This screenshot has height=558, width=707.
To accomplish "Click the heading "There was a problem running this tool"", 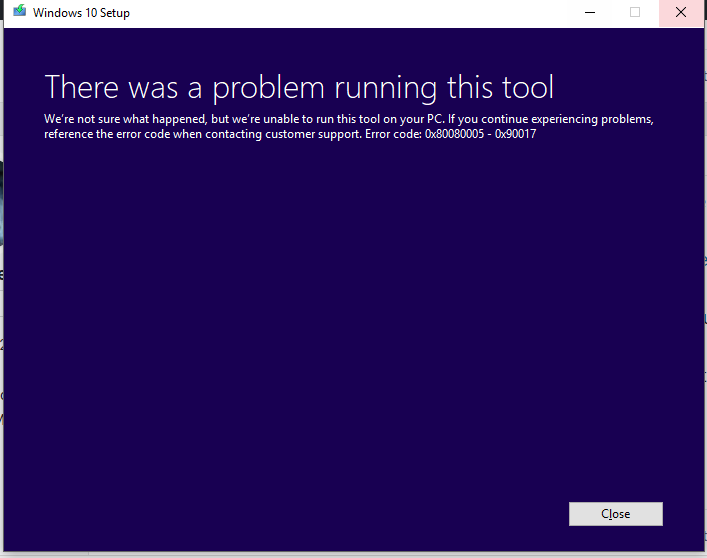I will tap(299, 87).
